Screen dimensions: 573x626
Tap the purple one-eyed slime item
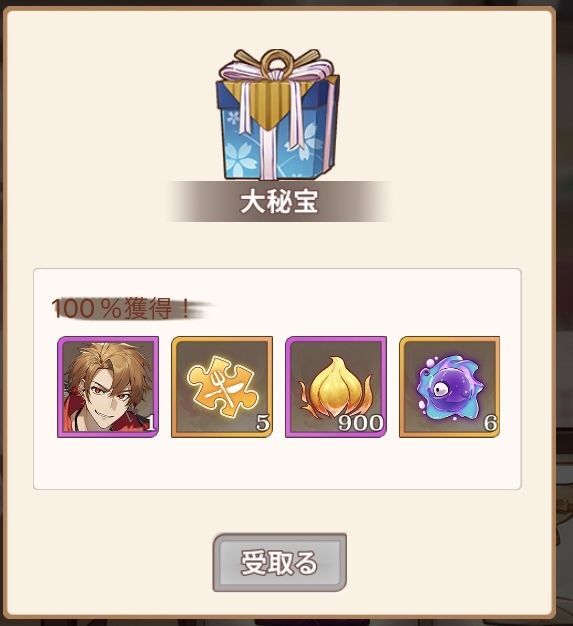pos(450,387)
